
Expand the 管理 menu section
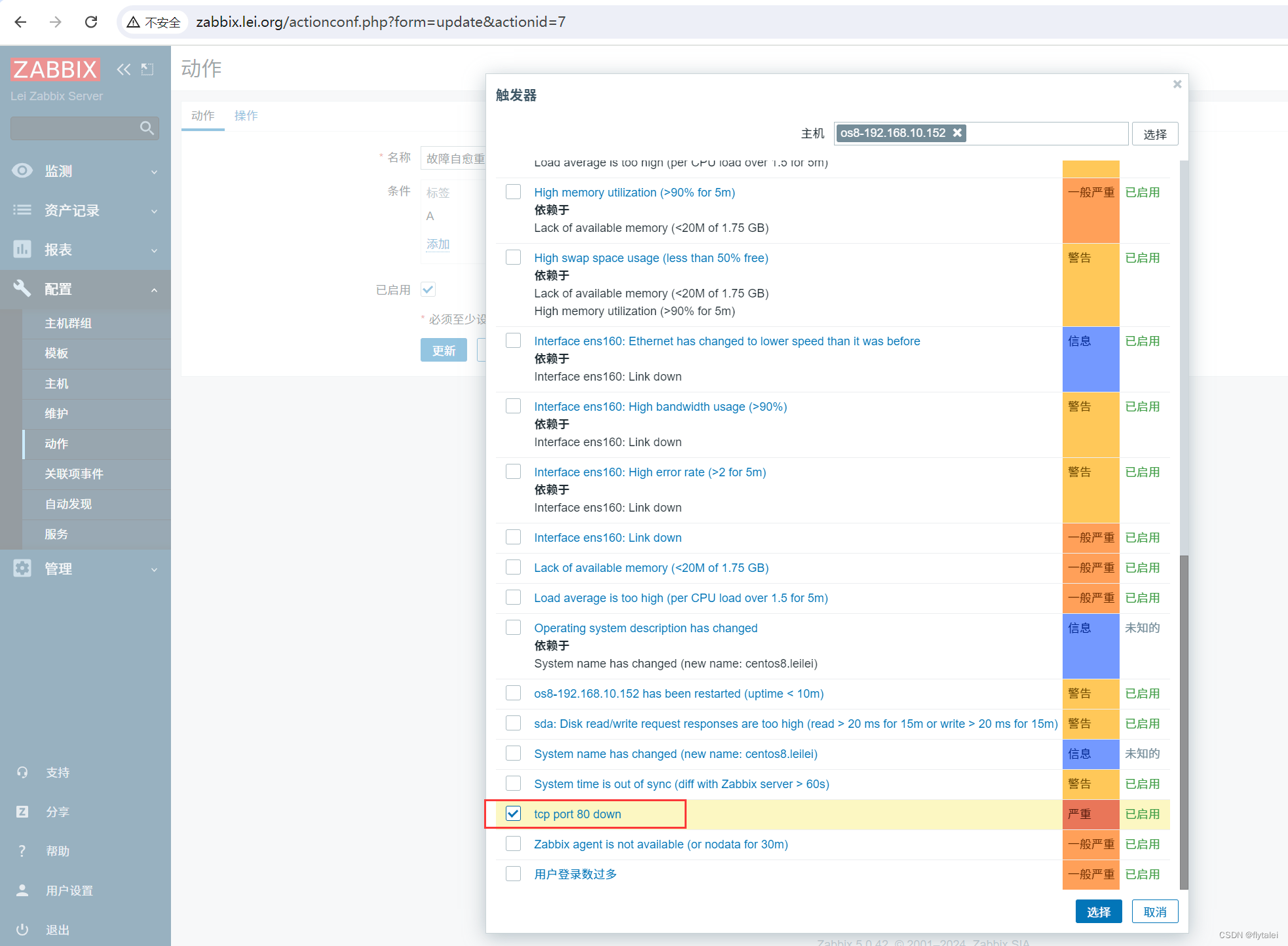(85, 569)
